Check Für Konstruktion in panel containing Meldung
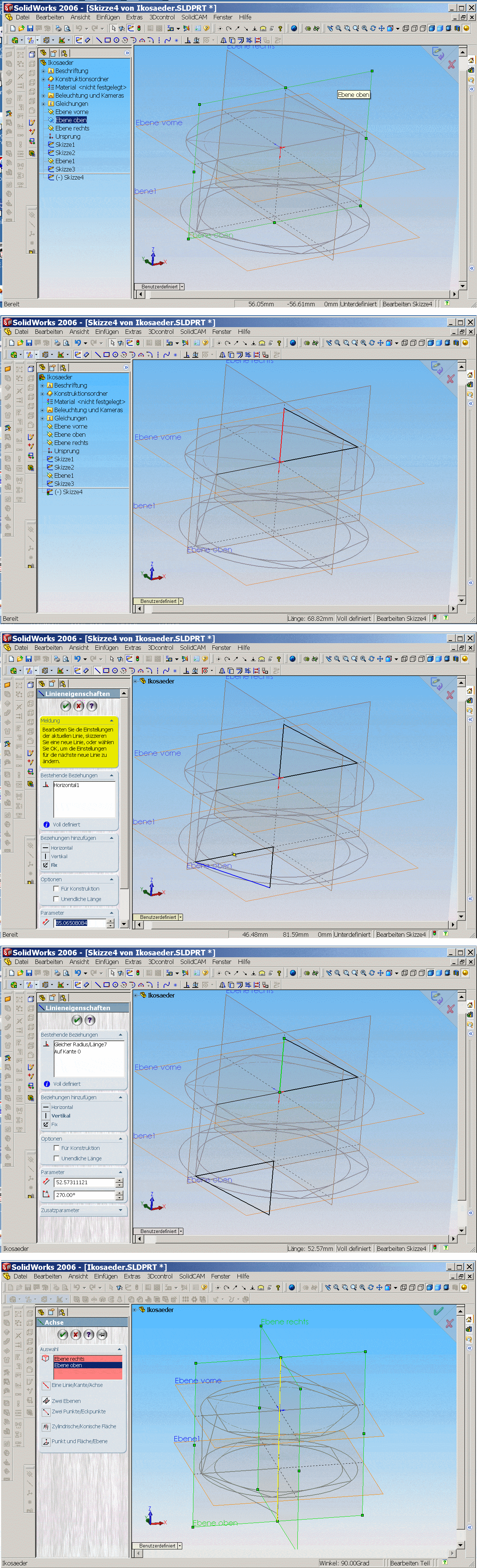 [56, 889]
